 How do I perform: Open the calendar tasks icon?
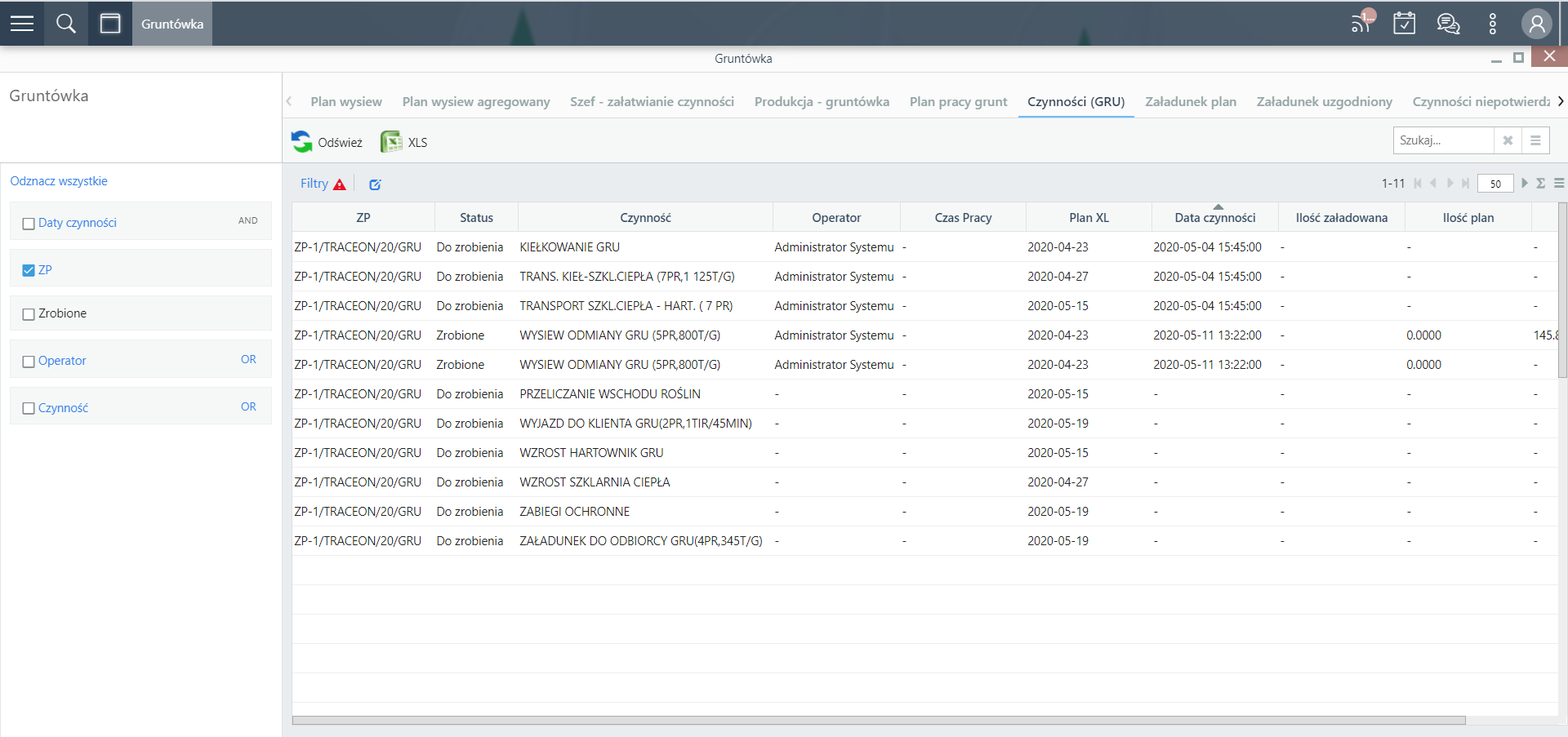1405,23
